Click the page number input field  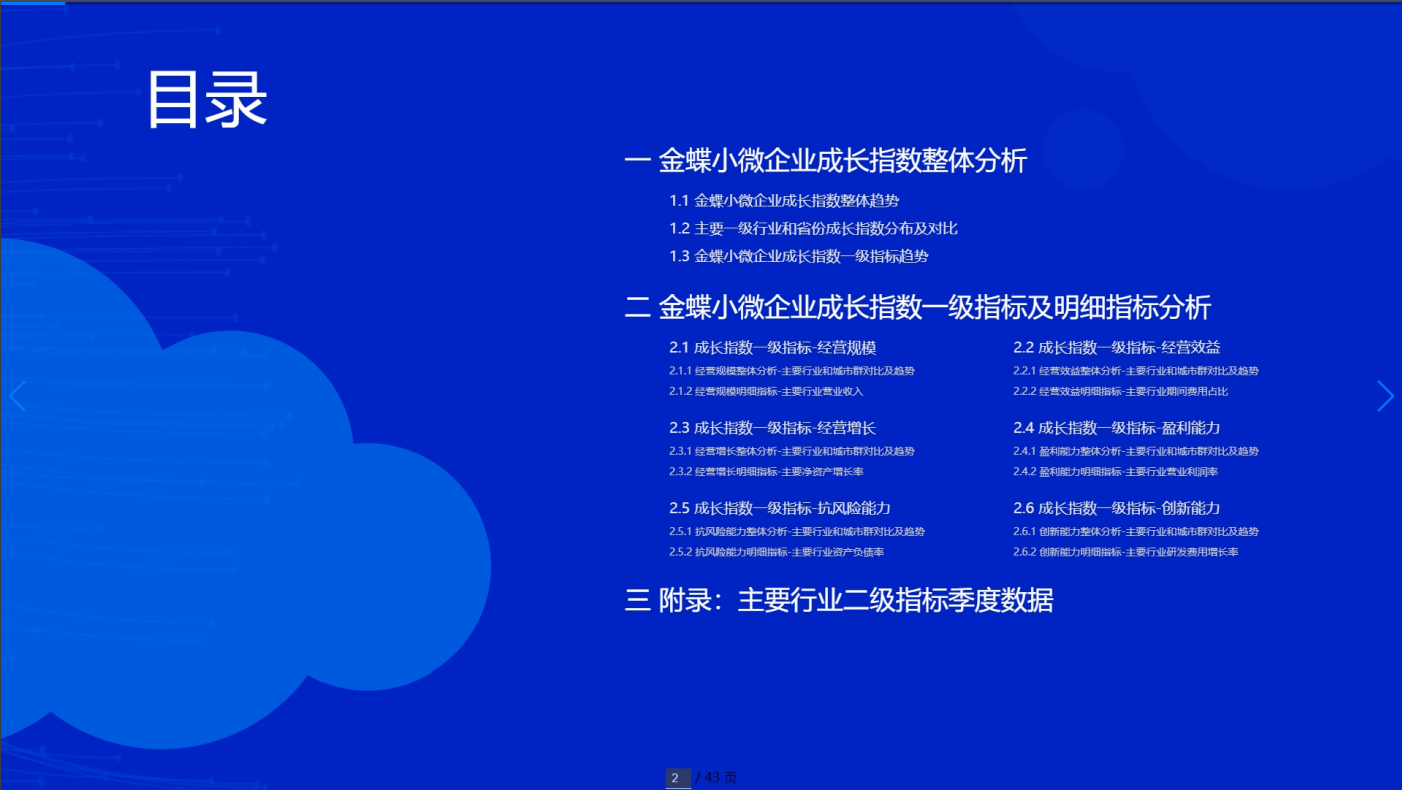pyautogui.click(x=678, y=778)
